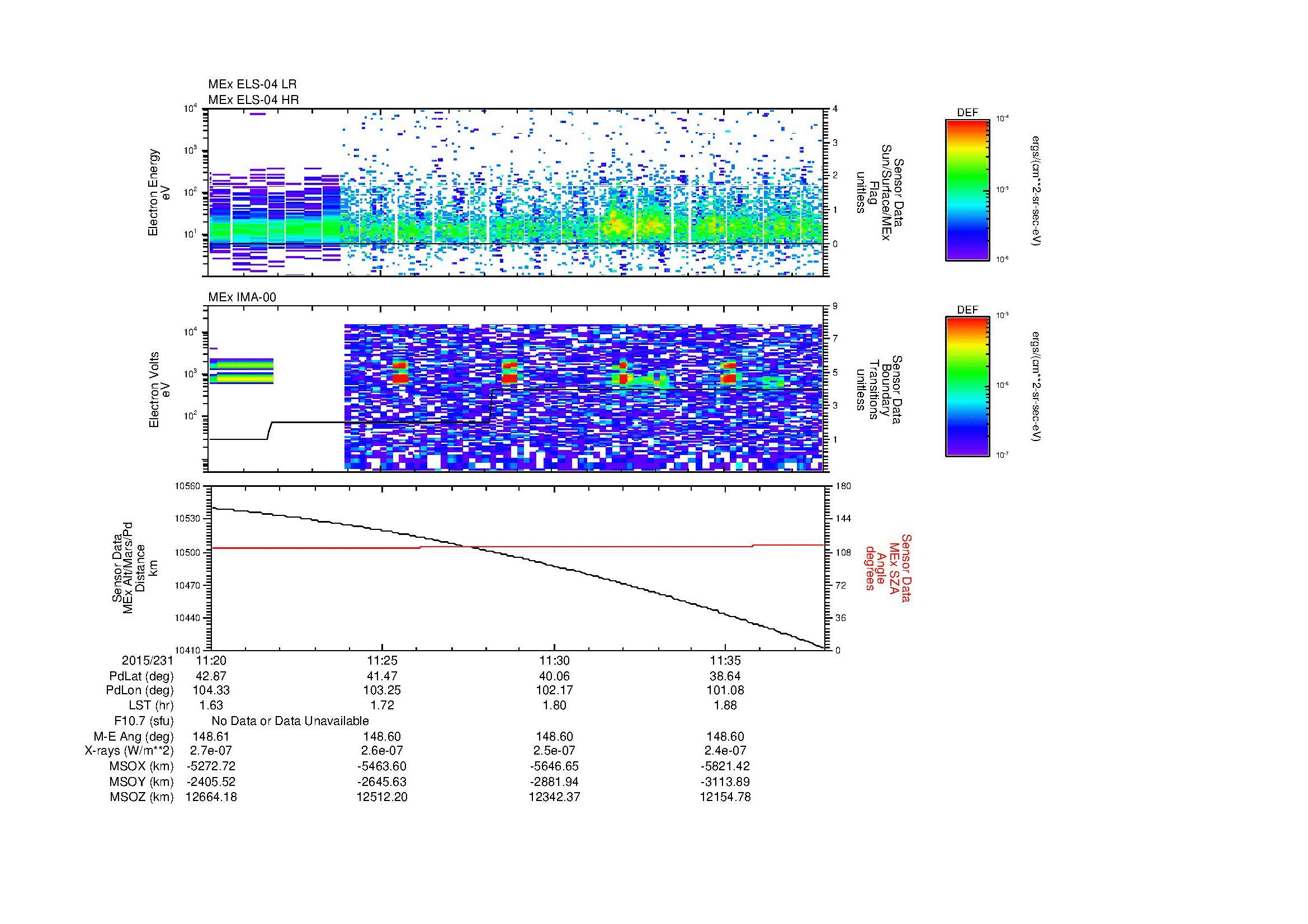Click the 11:30 time tick label
Image resolution: width=1308 pixels, height=924 pixels.
point(554,661)
